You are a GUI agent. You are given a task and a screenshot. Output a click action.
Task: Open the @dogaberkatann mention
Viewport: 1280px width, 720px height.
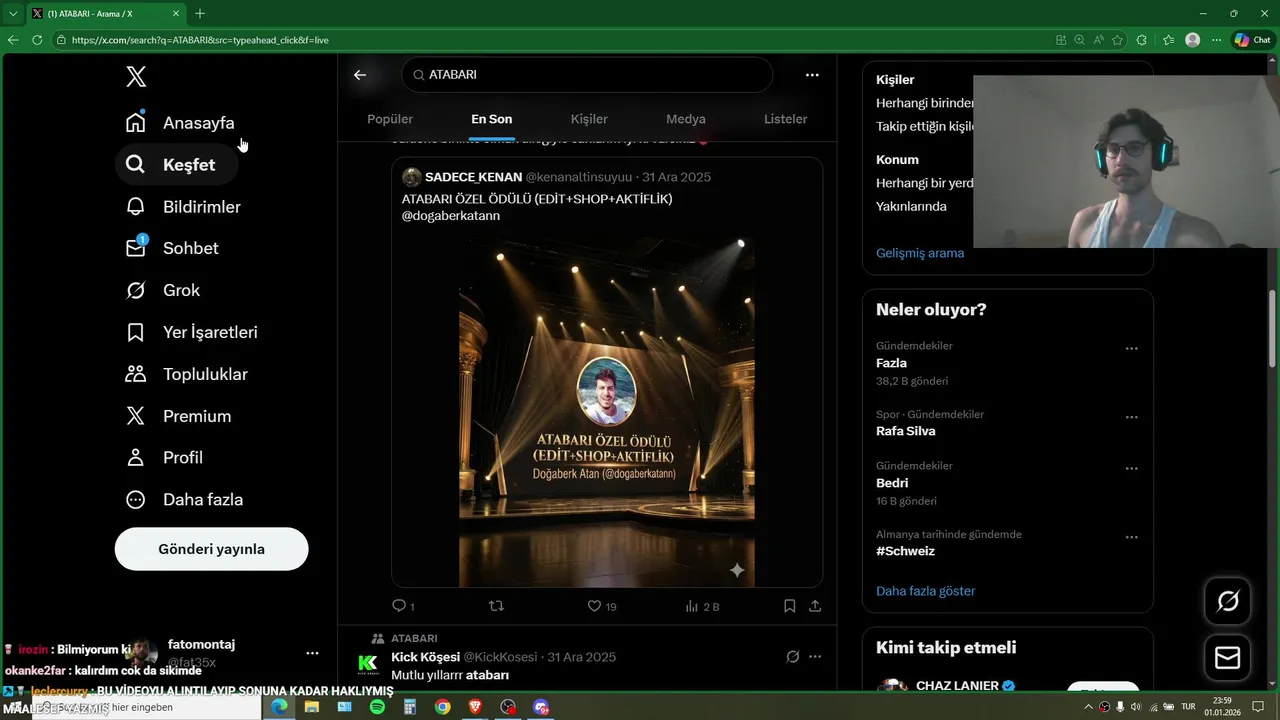[x=451, y=215]
